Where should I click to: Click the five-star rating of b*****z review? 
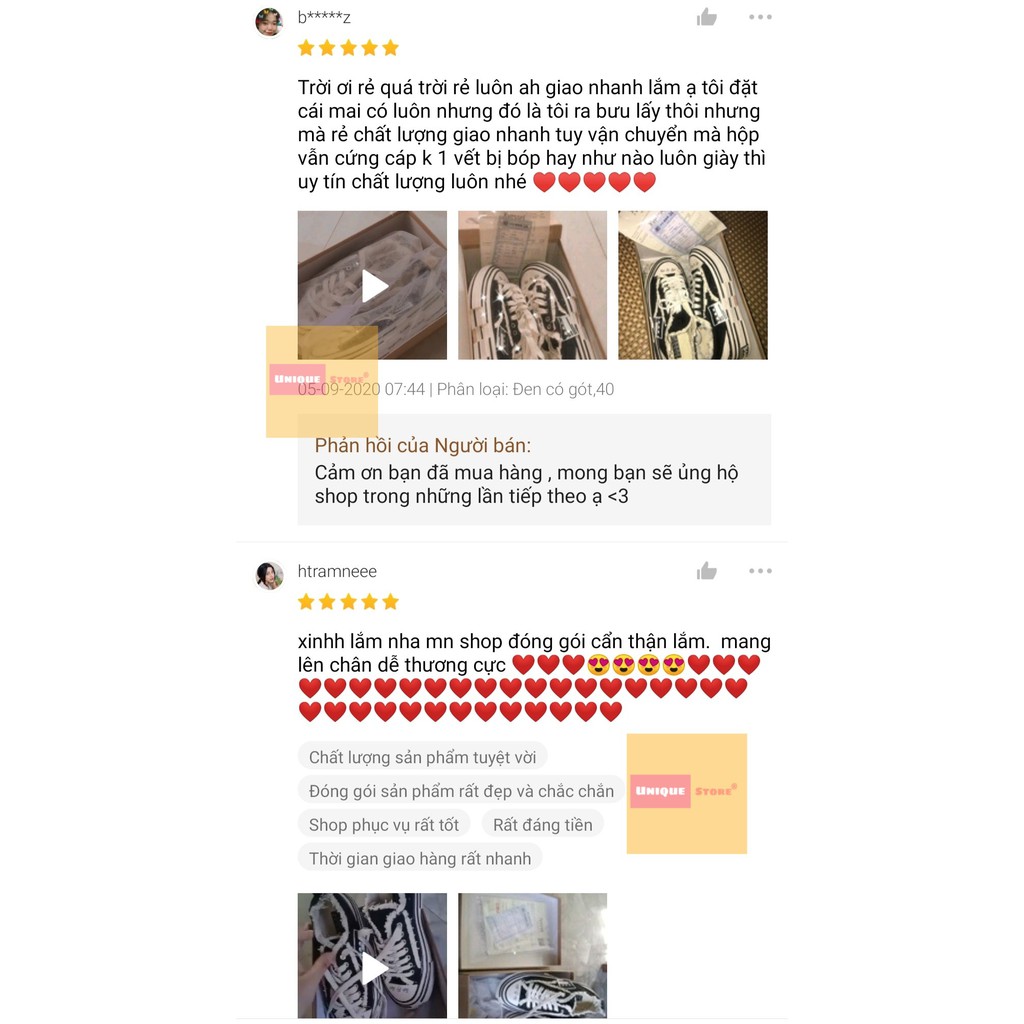tap(348, 48)
